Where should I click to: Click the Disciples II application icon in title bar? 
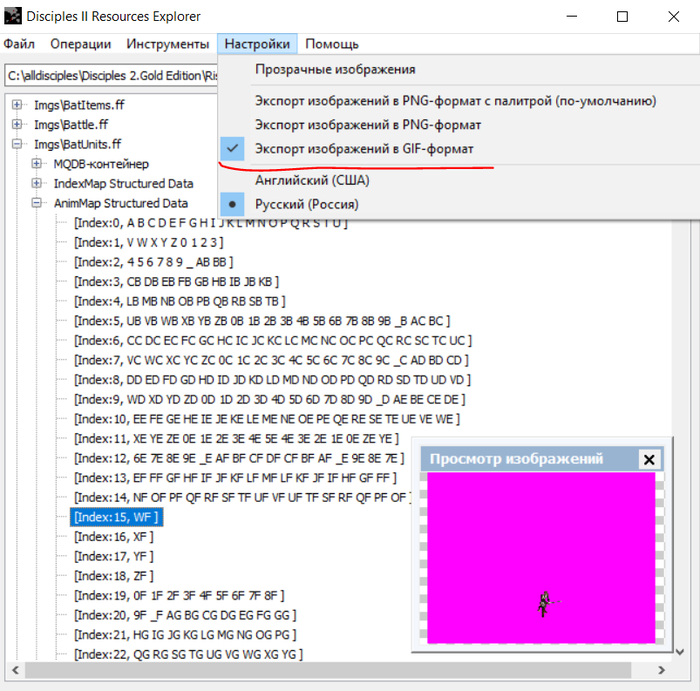pos(13,16)
